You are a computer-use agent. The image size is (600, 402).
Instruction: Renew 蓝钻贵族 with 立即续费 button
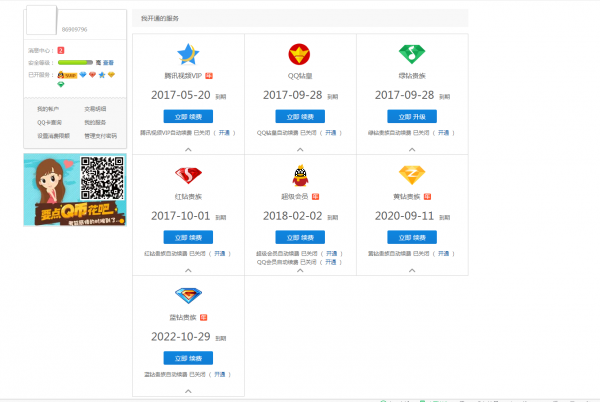coord(188,358)
